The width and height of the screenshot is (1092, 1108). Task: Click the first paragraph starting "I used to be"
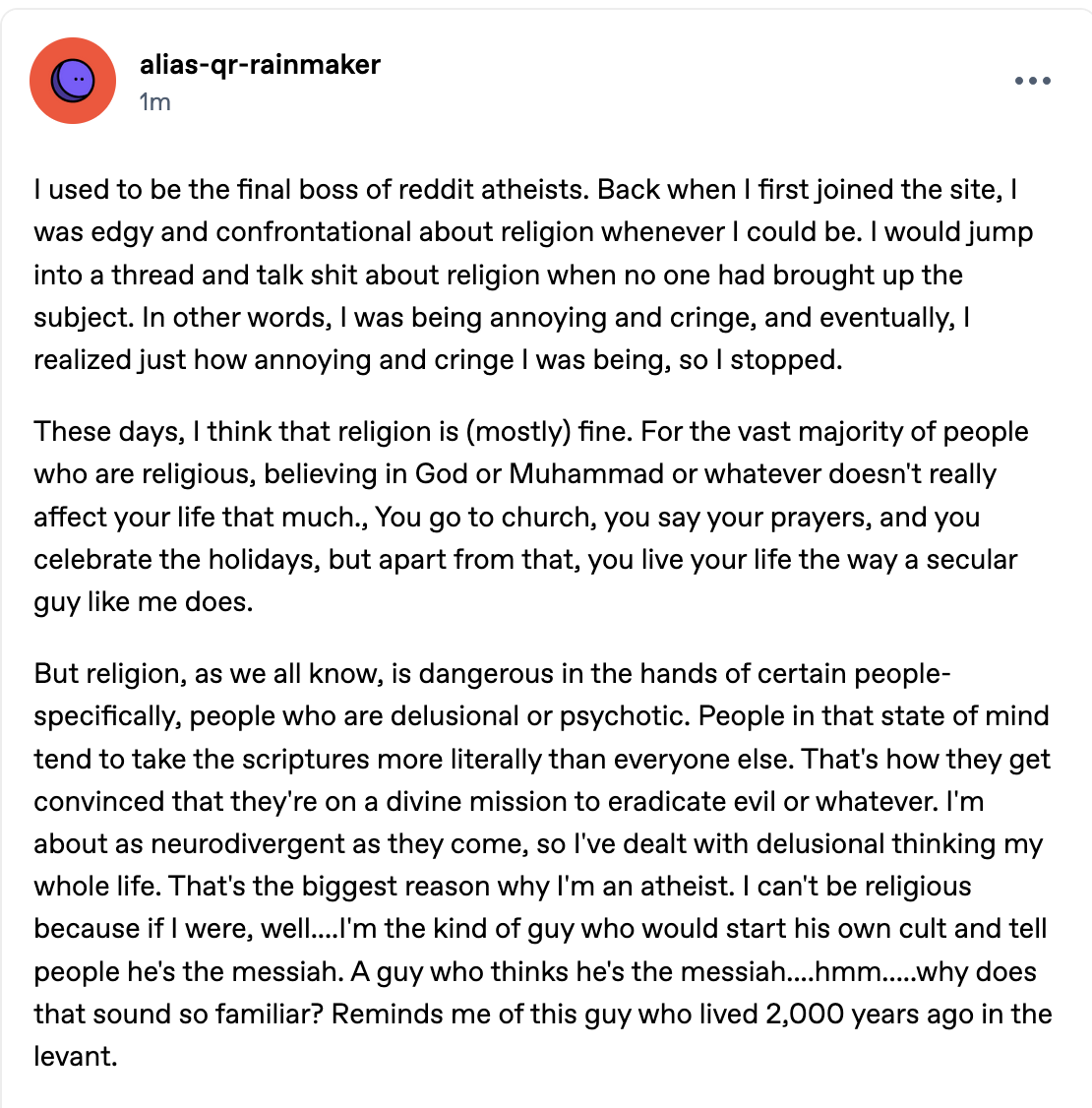coord(531,275)
